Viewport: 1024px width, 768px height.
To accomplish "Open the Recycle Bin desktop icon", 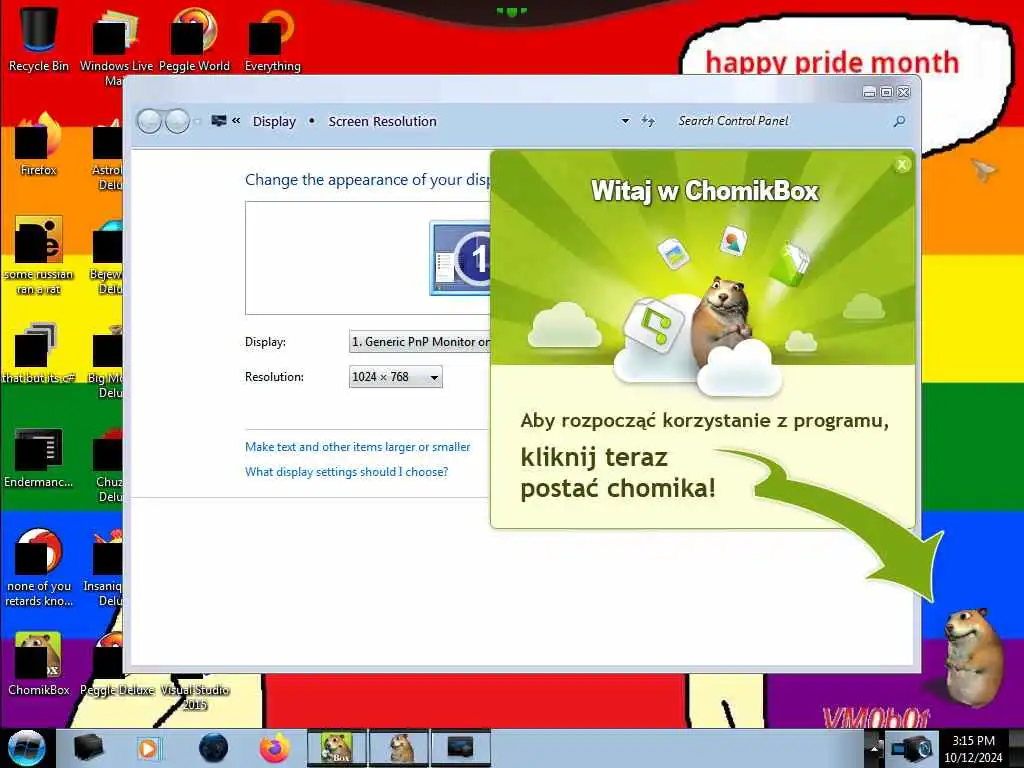I will [39, 40].
